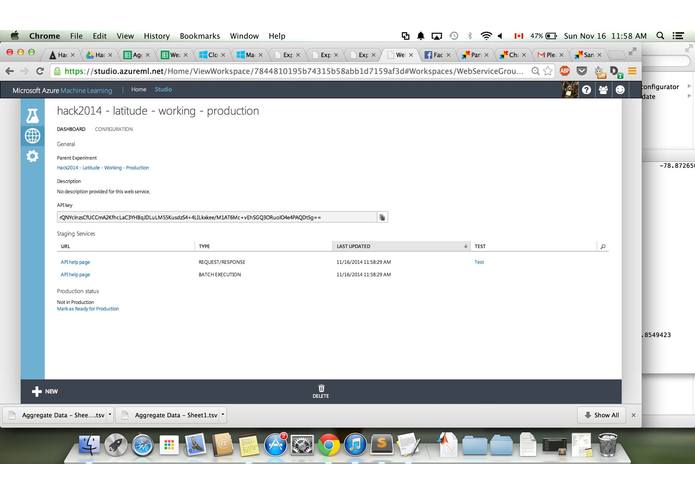Screen dimensions: 695x494
Task: Copy the API key with clipboard icon
Action: [x=382, y=217]
